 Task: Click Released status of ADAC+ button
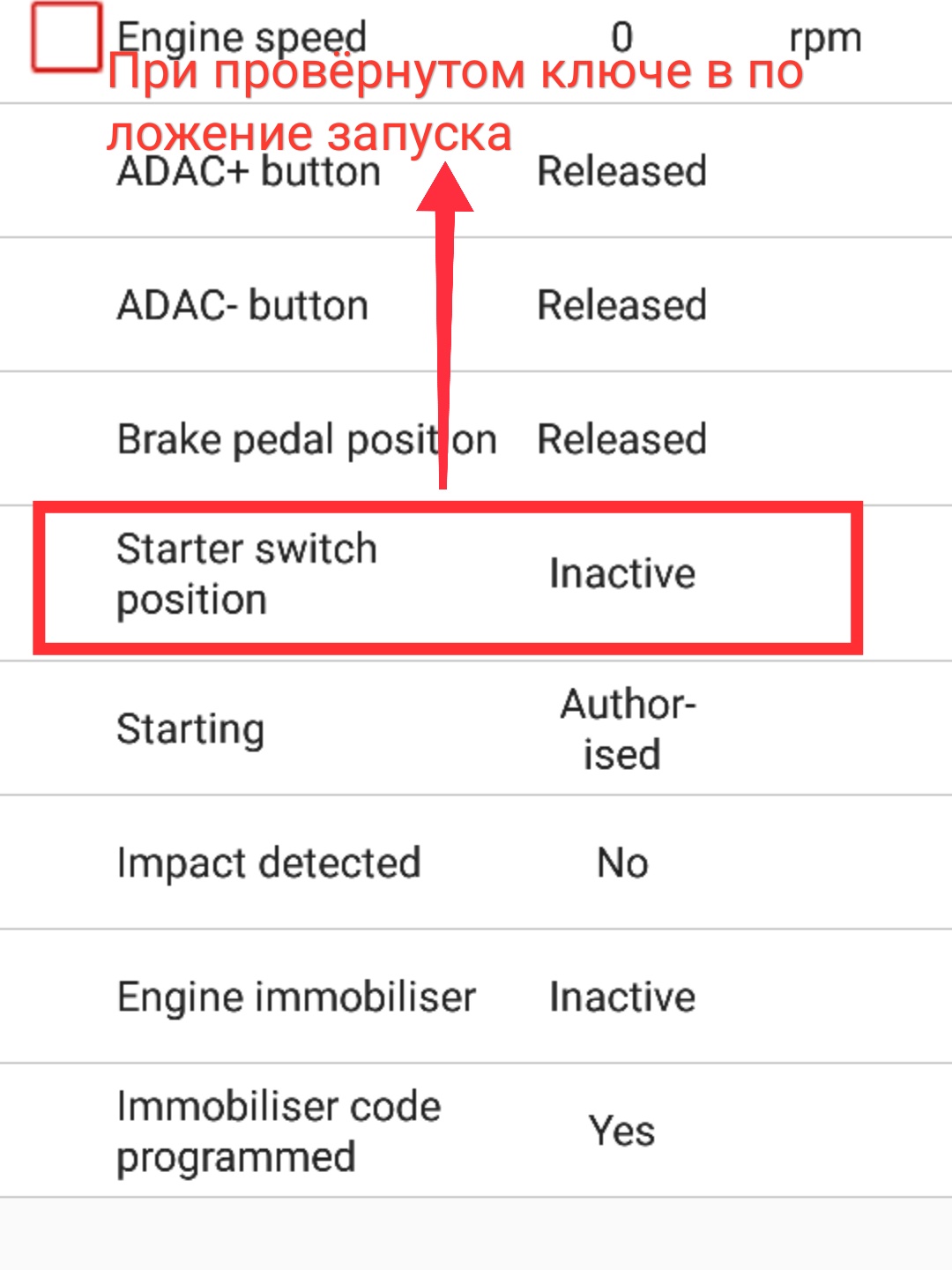(x=621, y=171)
